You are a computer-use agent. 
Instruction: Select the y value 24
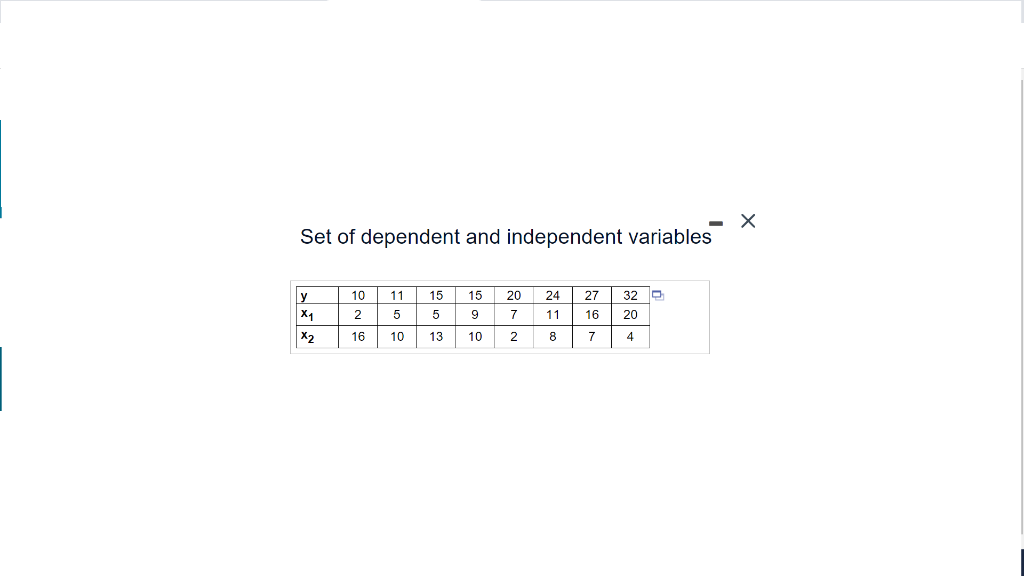[552, 295]
